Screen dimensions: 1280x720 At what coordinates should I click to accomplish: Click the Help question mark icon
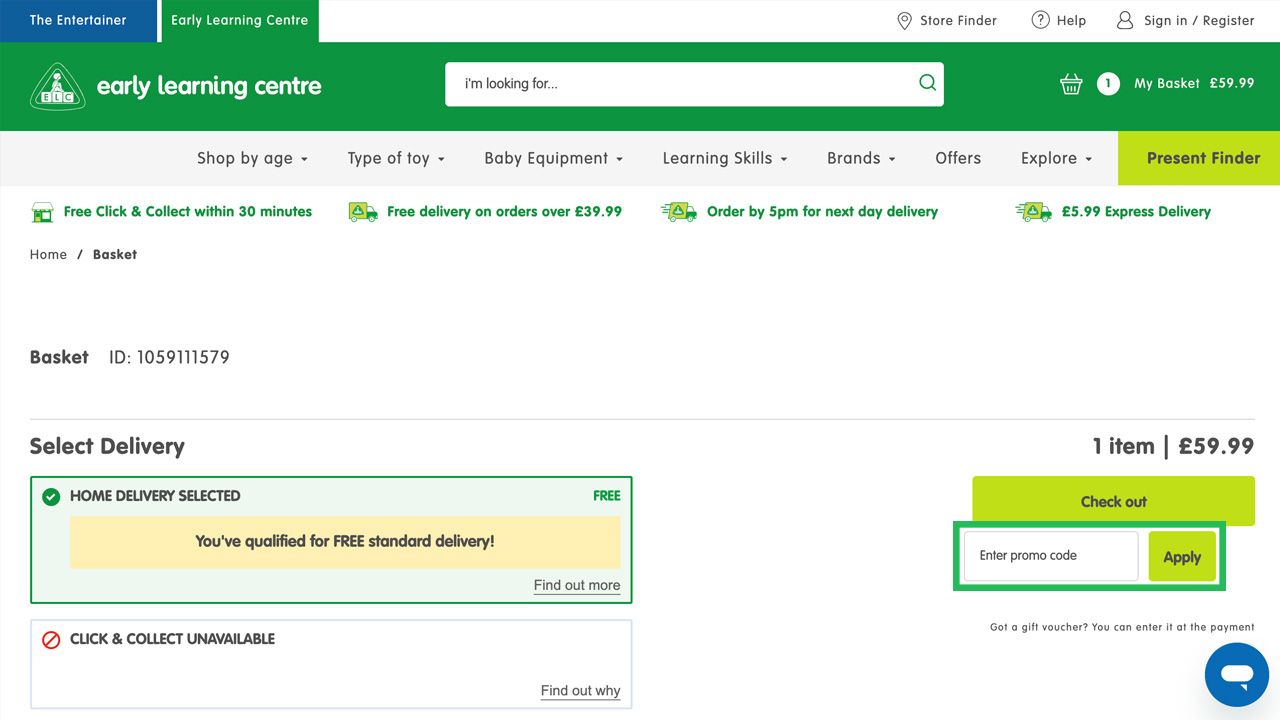click(1040, 20)
